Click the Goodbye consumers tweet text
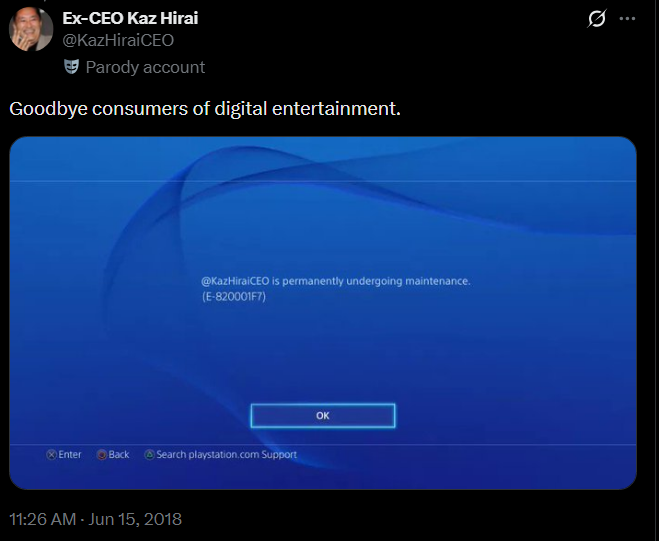Viewport: 659px width, 541px height. click(x=205, y=108)
